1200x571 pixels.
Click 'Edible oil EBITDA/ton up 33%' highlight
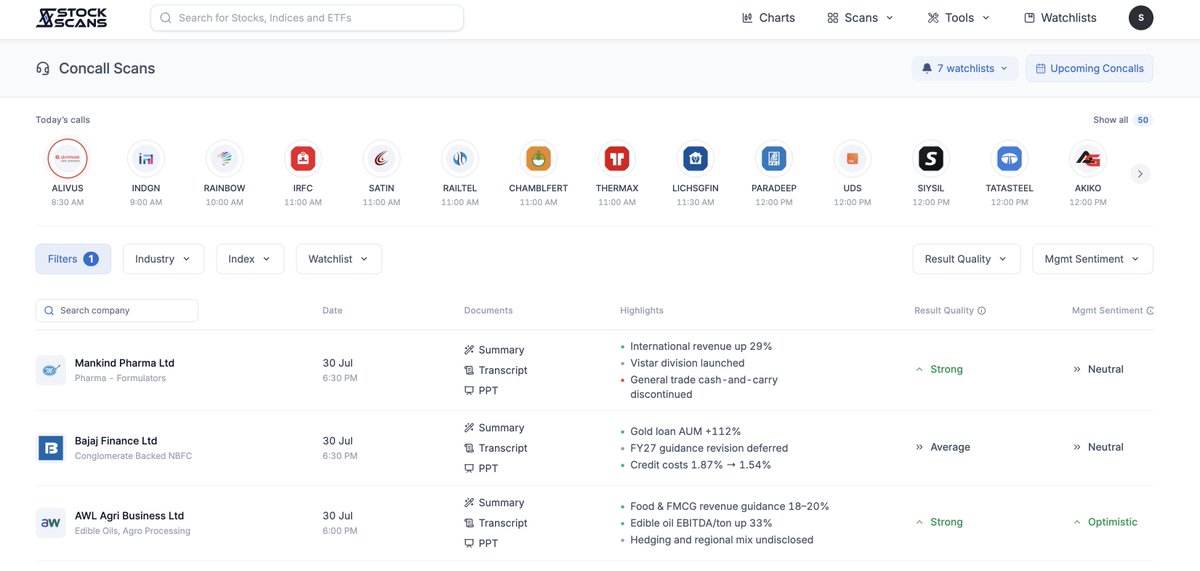tap(701, 523)
